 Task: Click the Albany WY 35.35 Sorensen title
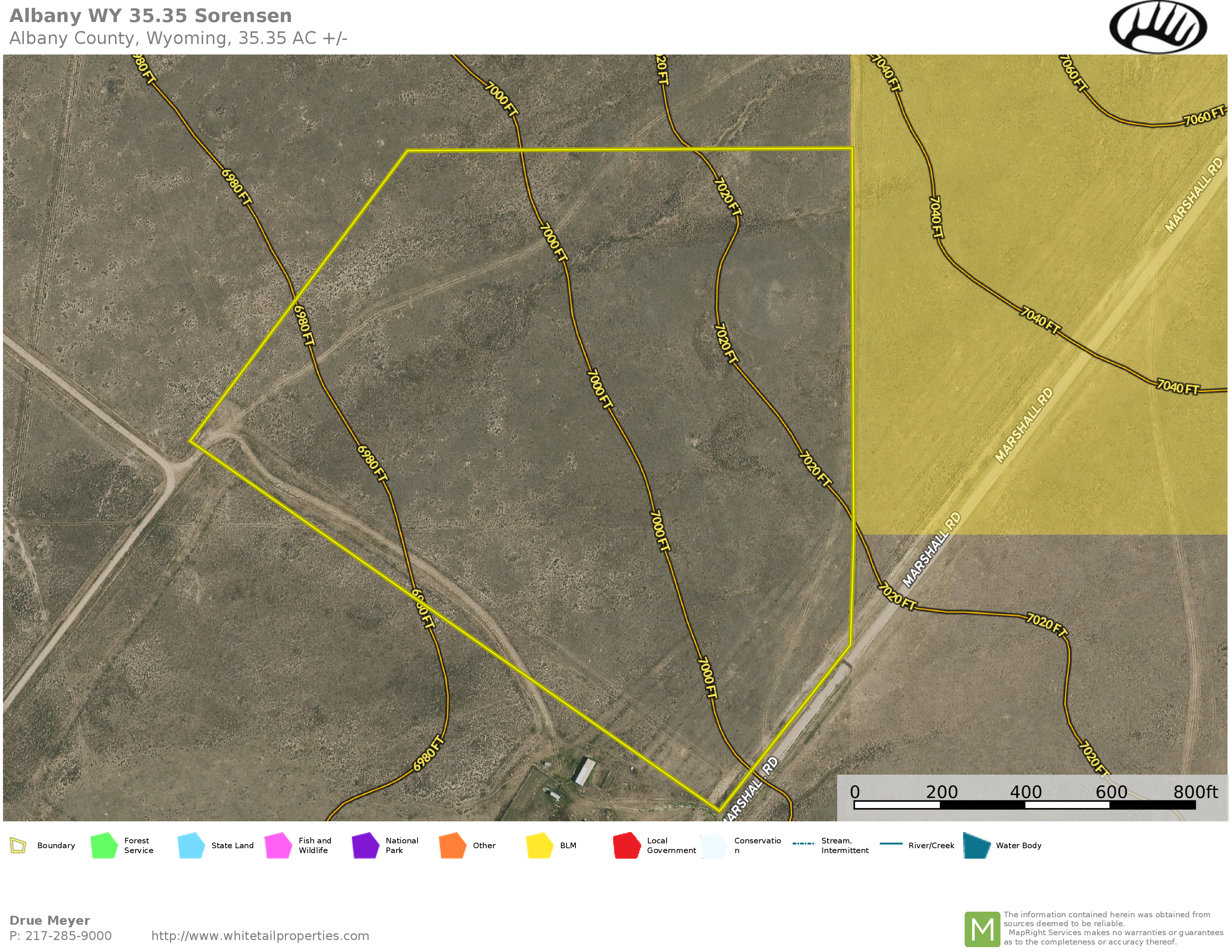click(150, 16)
